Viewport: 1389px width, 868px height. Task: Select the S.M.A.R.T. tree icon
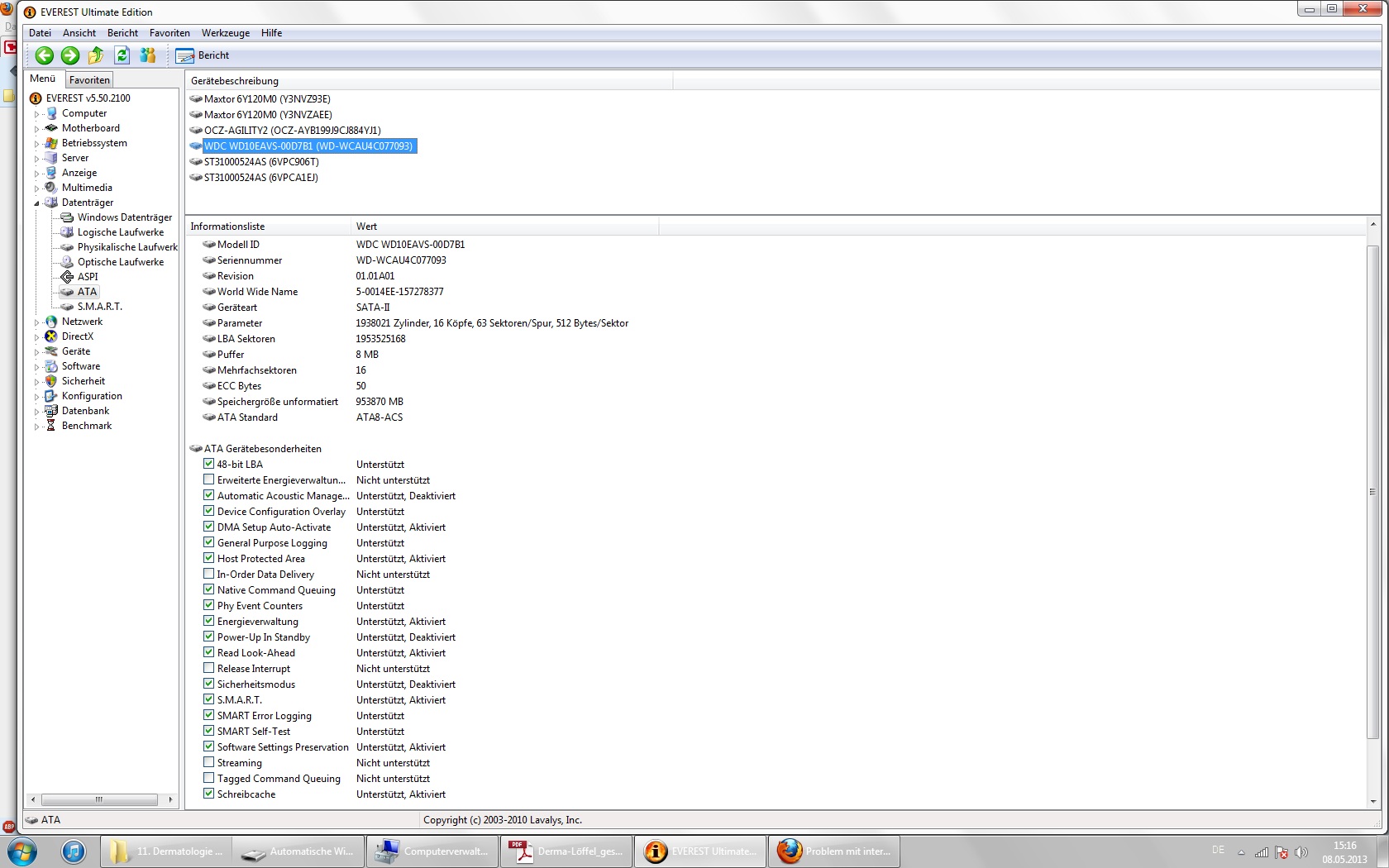click(67, 307)
